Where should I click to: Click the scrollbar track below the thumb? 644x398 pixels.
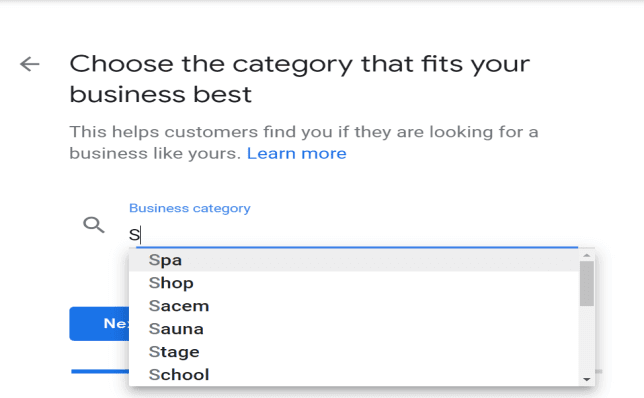[x=586, y=340]
